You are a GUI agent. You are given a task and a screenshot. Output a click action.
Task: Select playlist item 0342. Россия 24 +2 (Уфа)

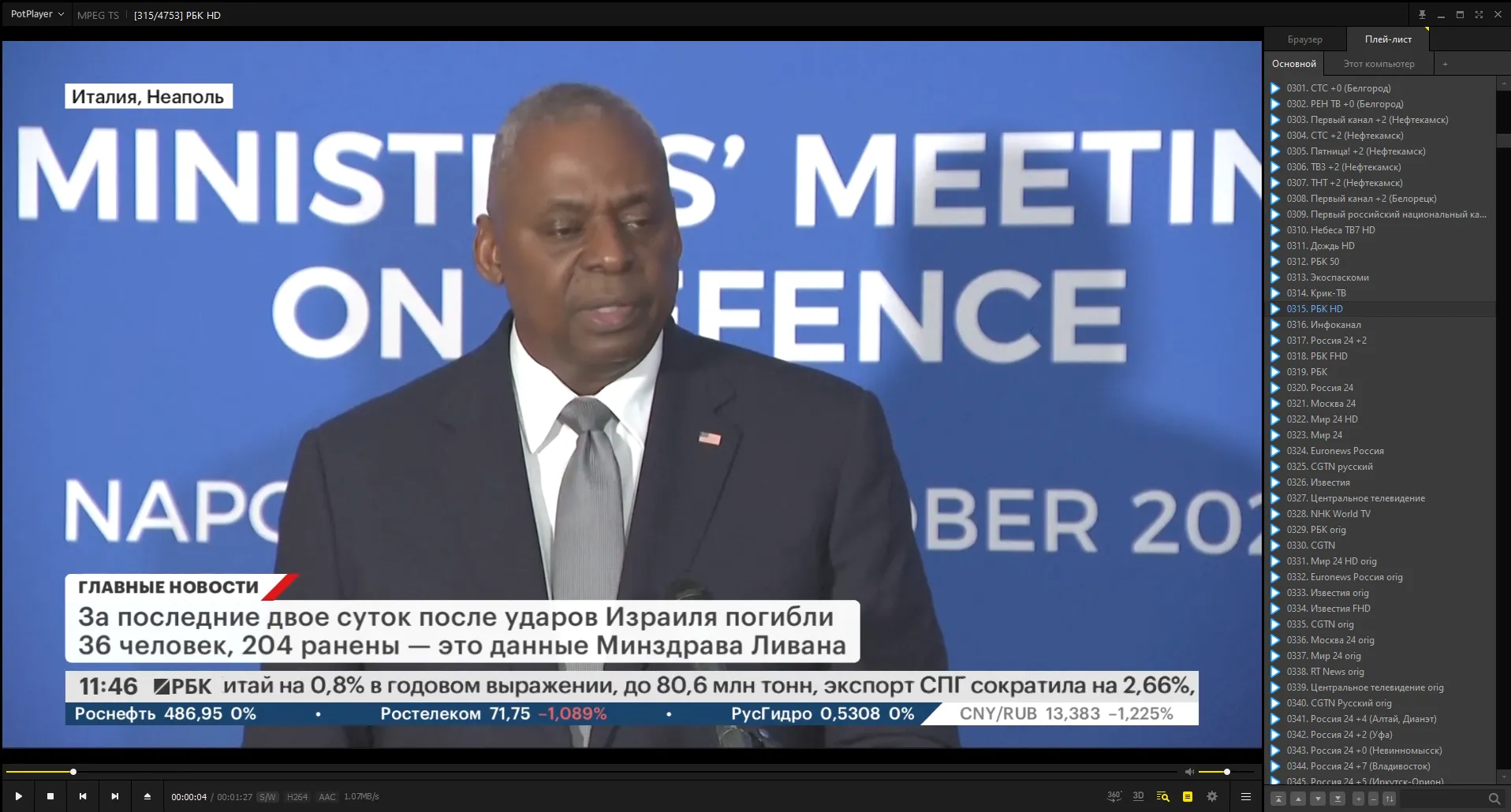[1380, 735]
